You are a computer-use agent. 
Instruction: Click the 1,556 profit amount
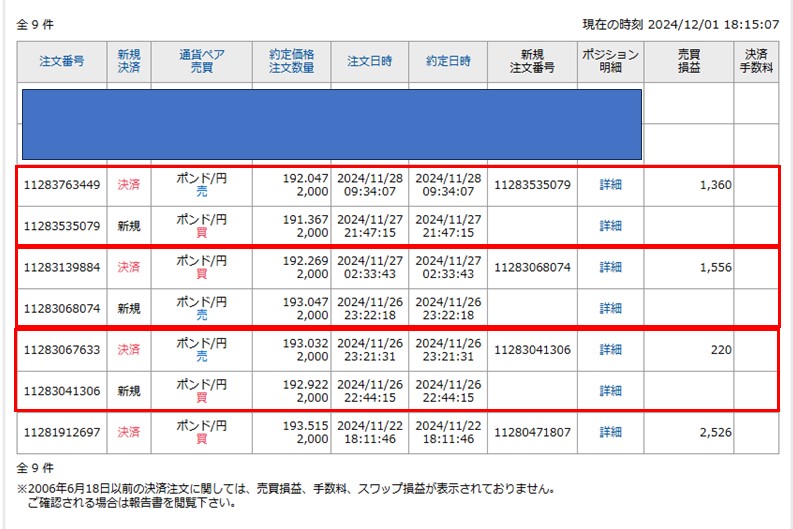pyautogui.click(x=714, y=267)
